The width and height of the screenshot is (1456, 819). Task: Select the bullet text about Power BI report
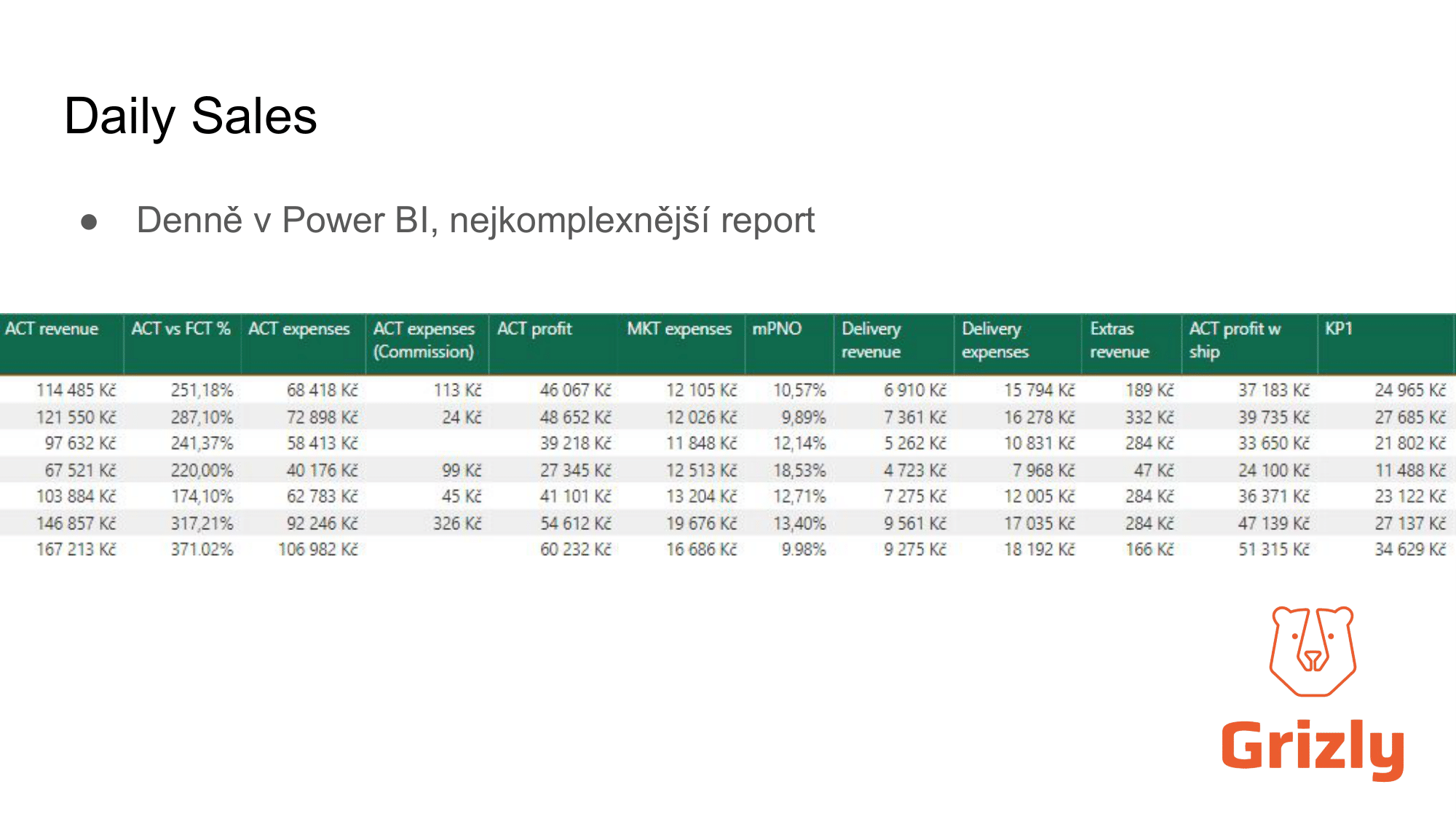tap(475, 220)
